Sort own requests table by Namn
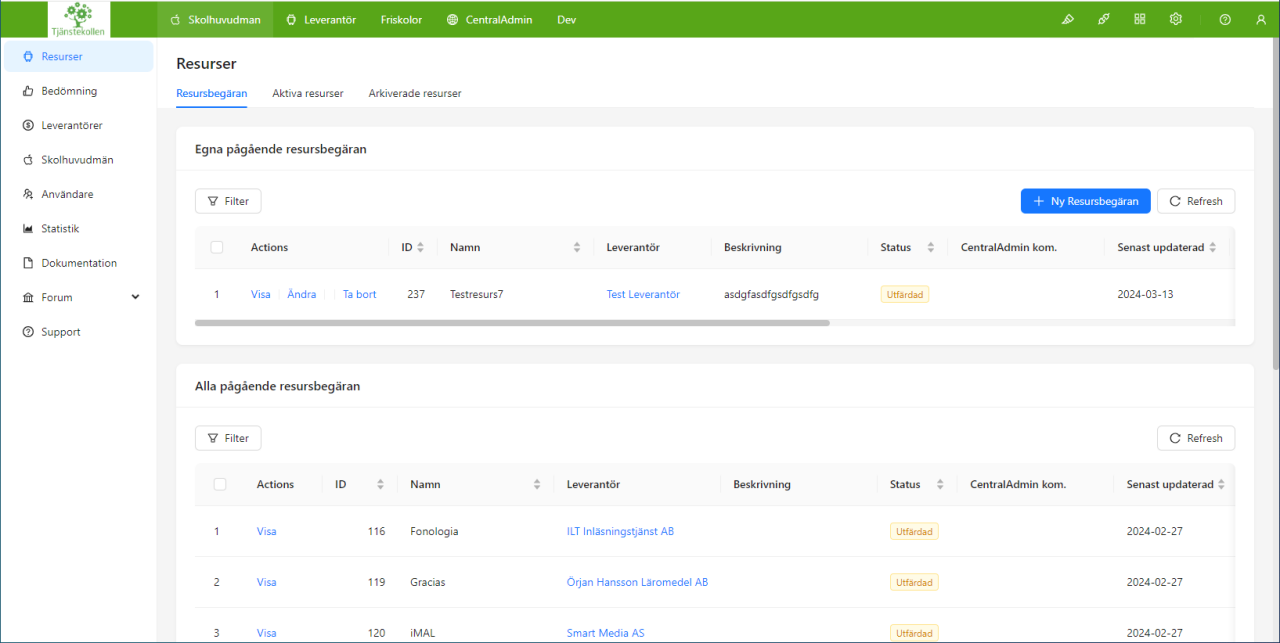1280x643 pixels. 577,247
